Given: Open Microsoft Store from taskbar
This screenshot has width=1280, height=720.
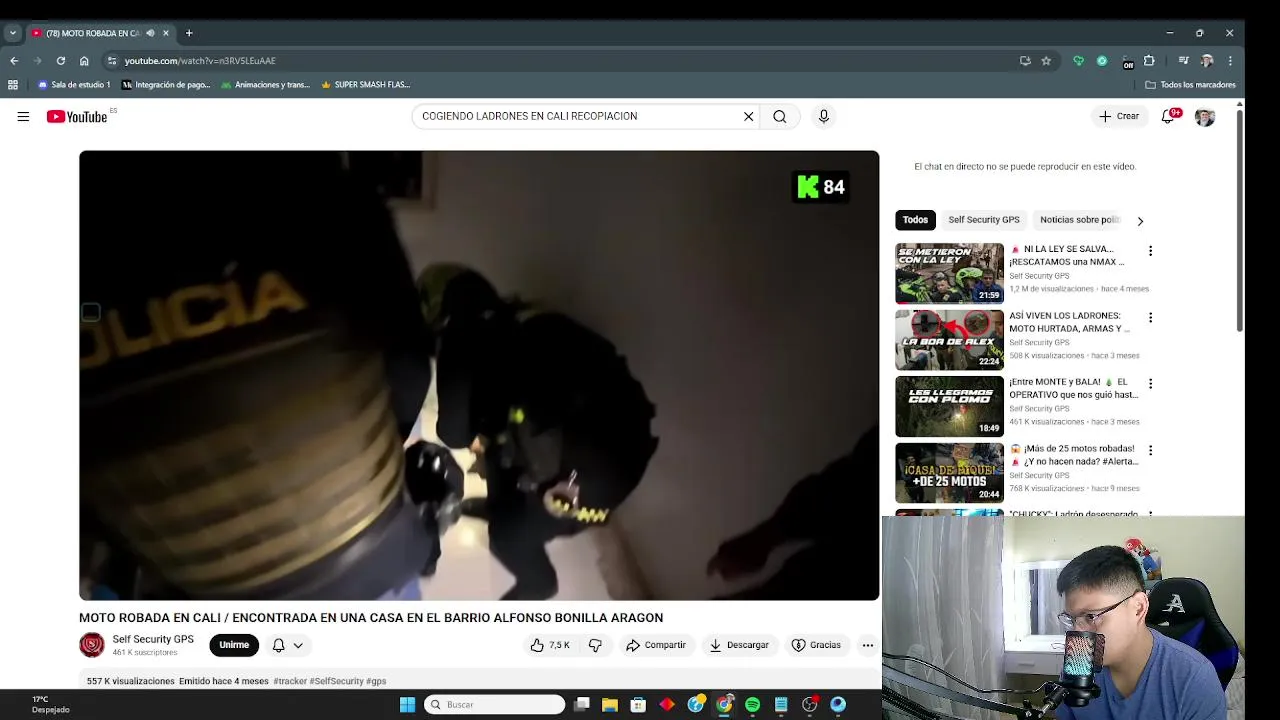Looking at the screenshot, I should point(638,705).
